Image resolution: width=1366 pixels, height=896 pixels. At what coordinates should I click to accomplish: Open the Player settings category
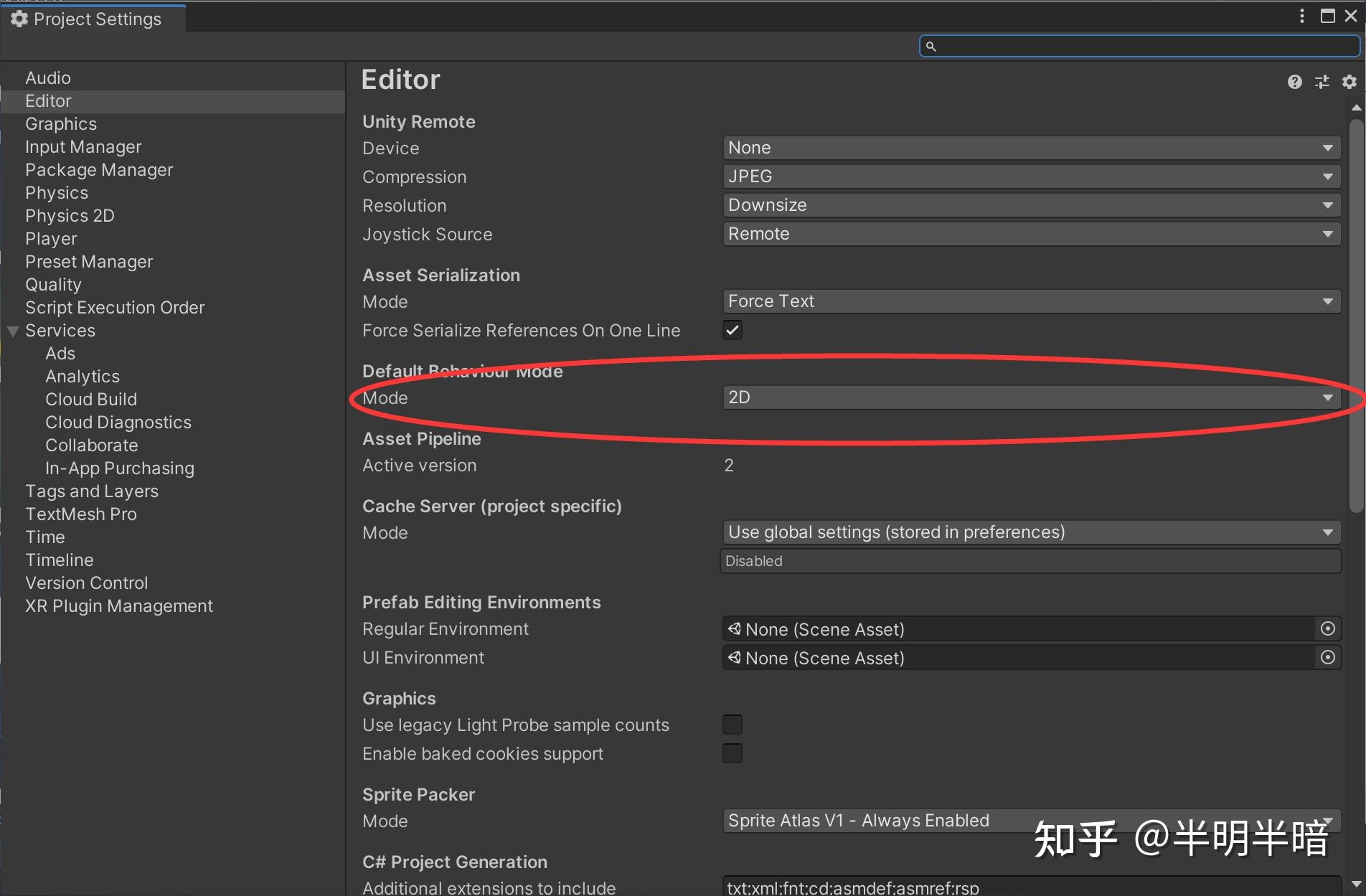pyautogui.click(x=51, y=239)
